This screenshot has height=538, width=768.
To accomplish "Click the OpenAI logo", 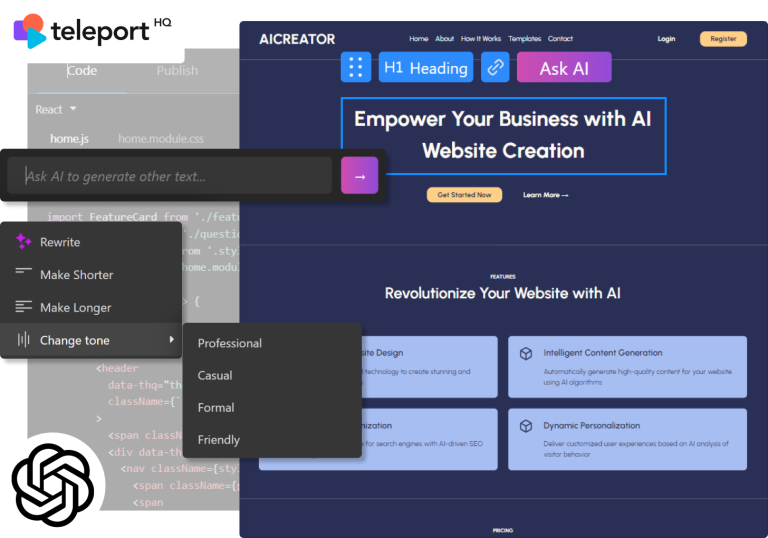I will (x=53, y=485).
